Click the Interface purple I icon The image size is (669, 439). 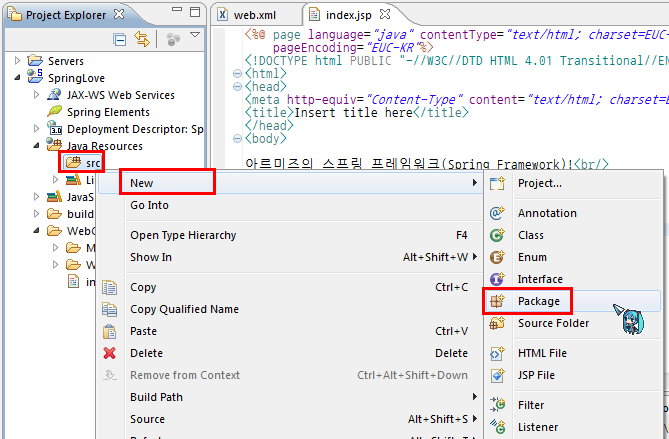pyautogui.click(x=497, y=279)
